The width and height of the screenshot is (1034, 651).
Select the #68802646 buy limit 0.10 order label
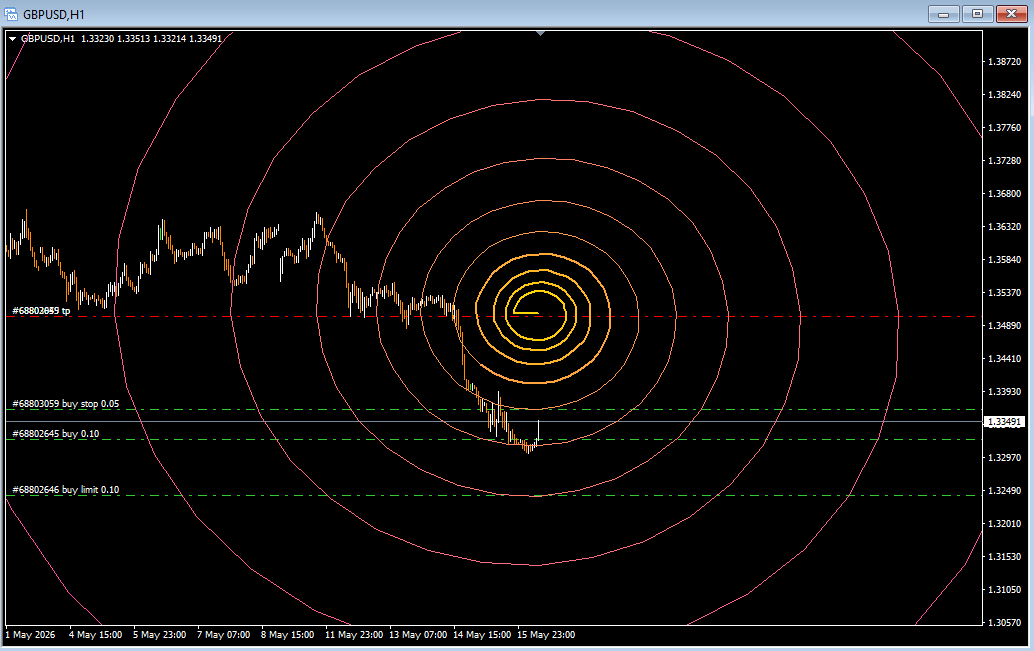66,489
